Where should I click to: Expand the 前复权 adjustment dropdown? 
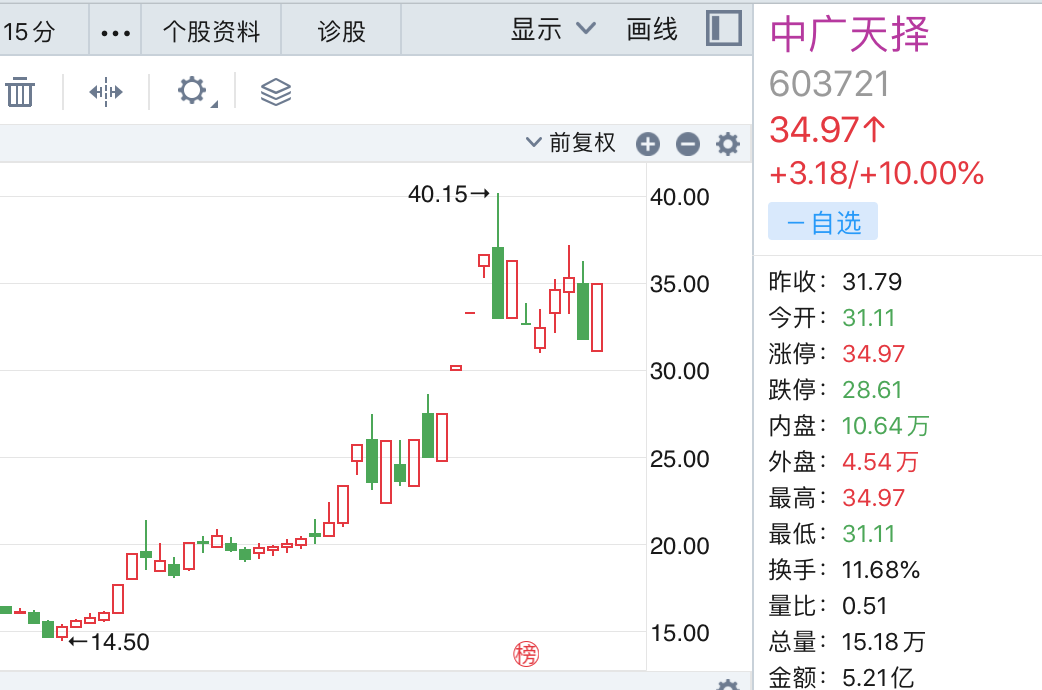pyautogui.click(x=571, y=144)
